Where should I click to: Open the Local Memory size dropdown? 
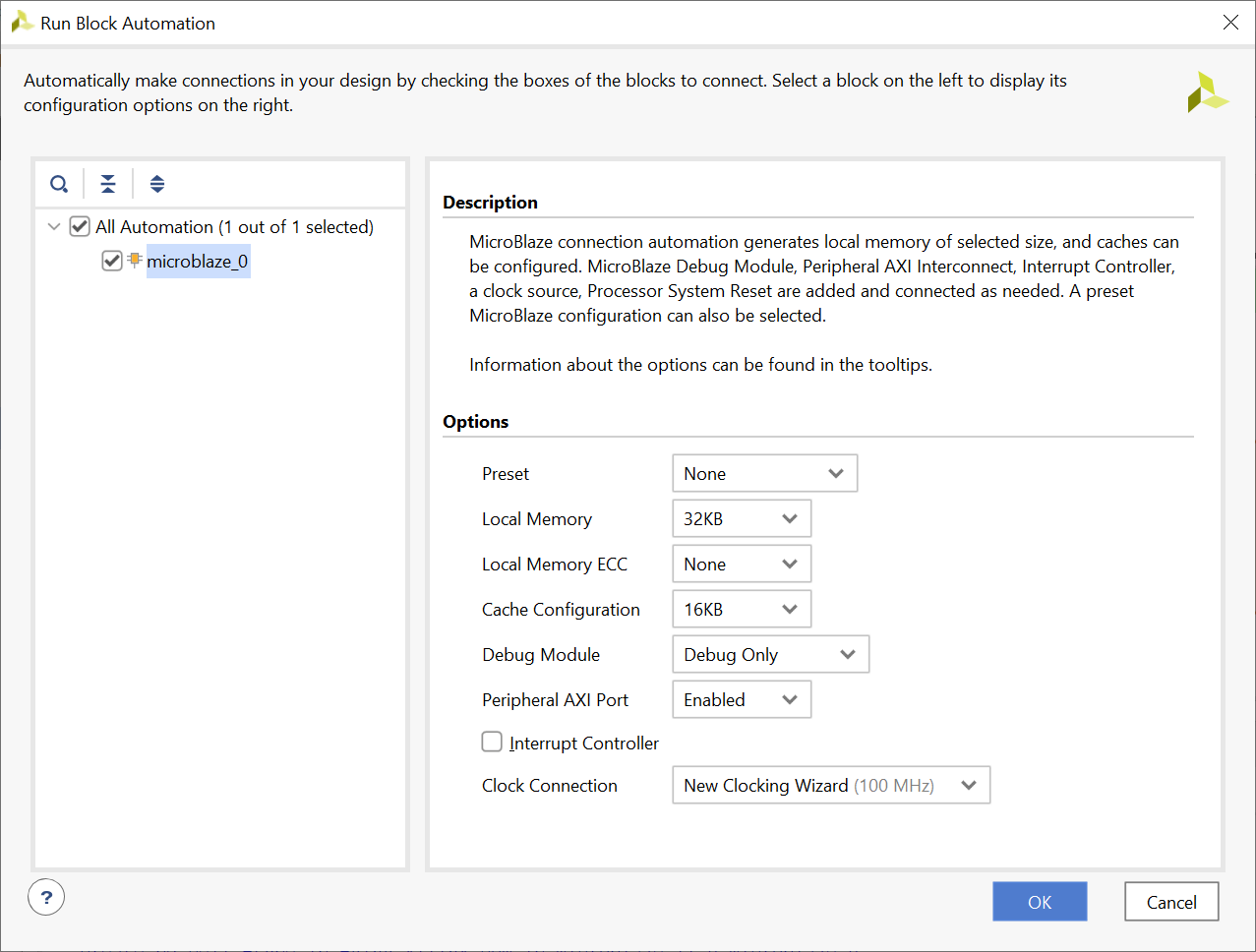742,518
